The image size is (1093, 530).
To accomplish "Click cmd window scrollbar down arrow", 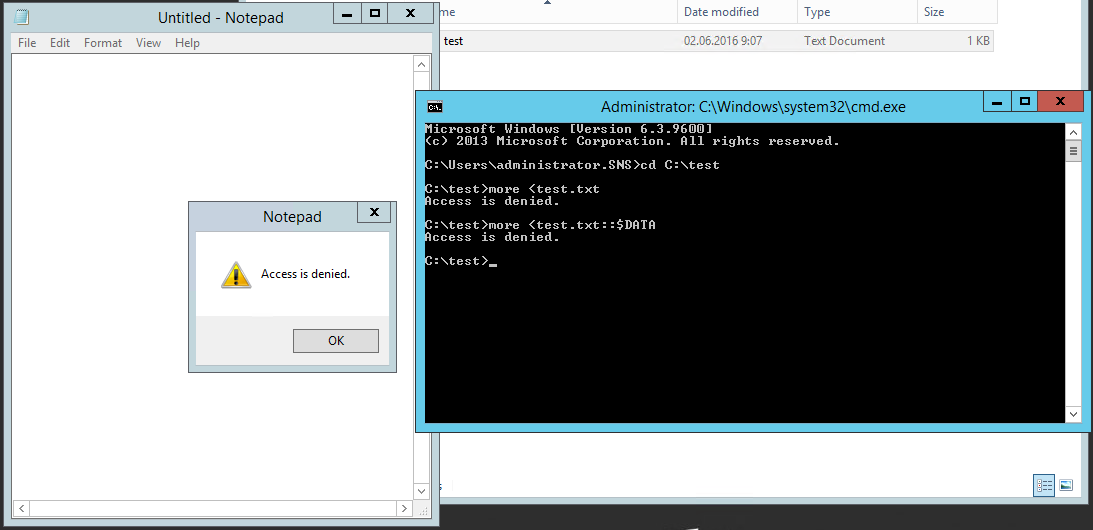I will pos(1073,414).
